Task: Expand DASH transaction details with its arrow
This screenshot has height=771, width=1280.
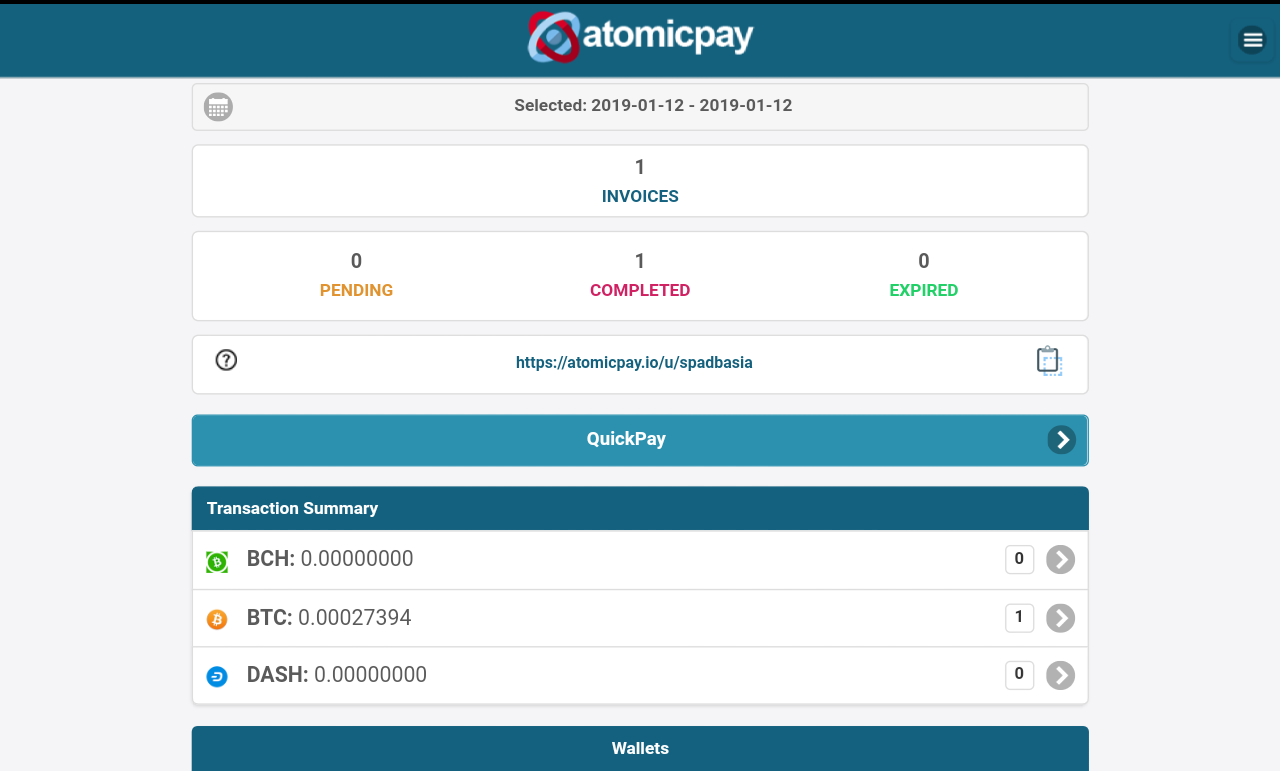Action: pos(1060,675)
